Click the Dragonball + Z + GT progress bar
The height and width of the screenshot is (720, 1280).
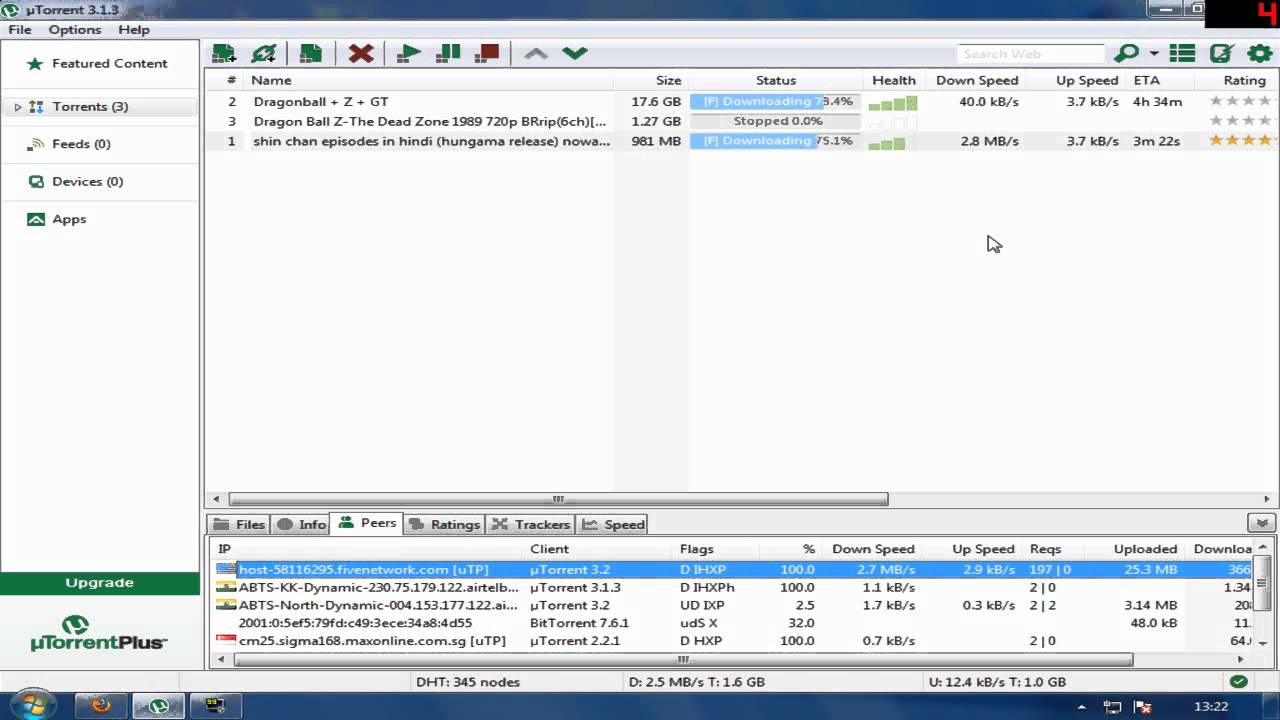[775, 102]
